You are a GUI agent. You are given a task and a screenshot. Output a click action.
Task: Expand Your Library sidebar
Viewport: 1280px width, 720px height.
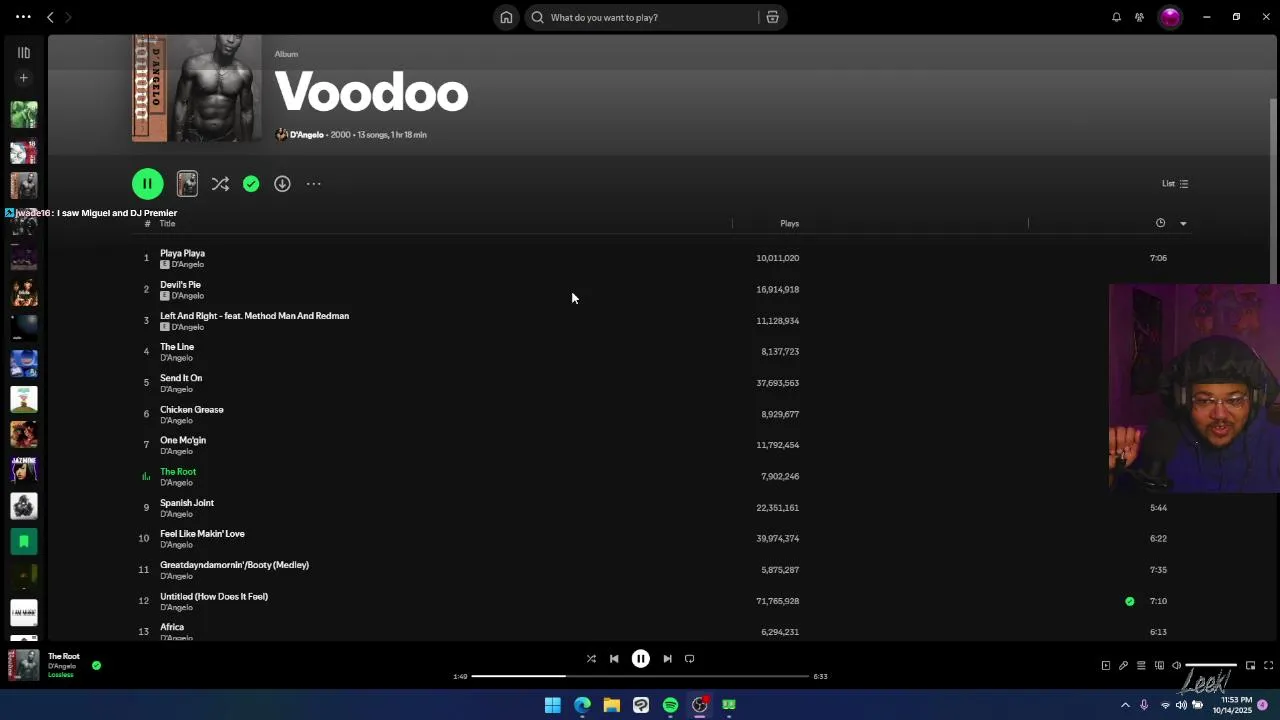tap(24, 53)
